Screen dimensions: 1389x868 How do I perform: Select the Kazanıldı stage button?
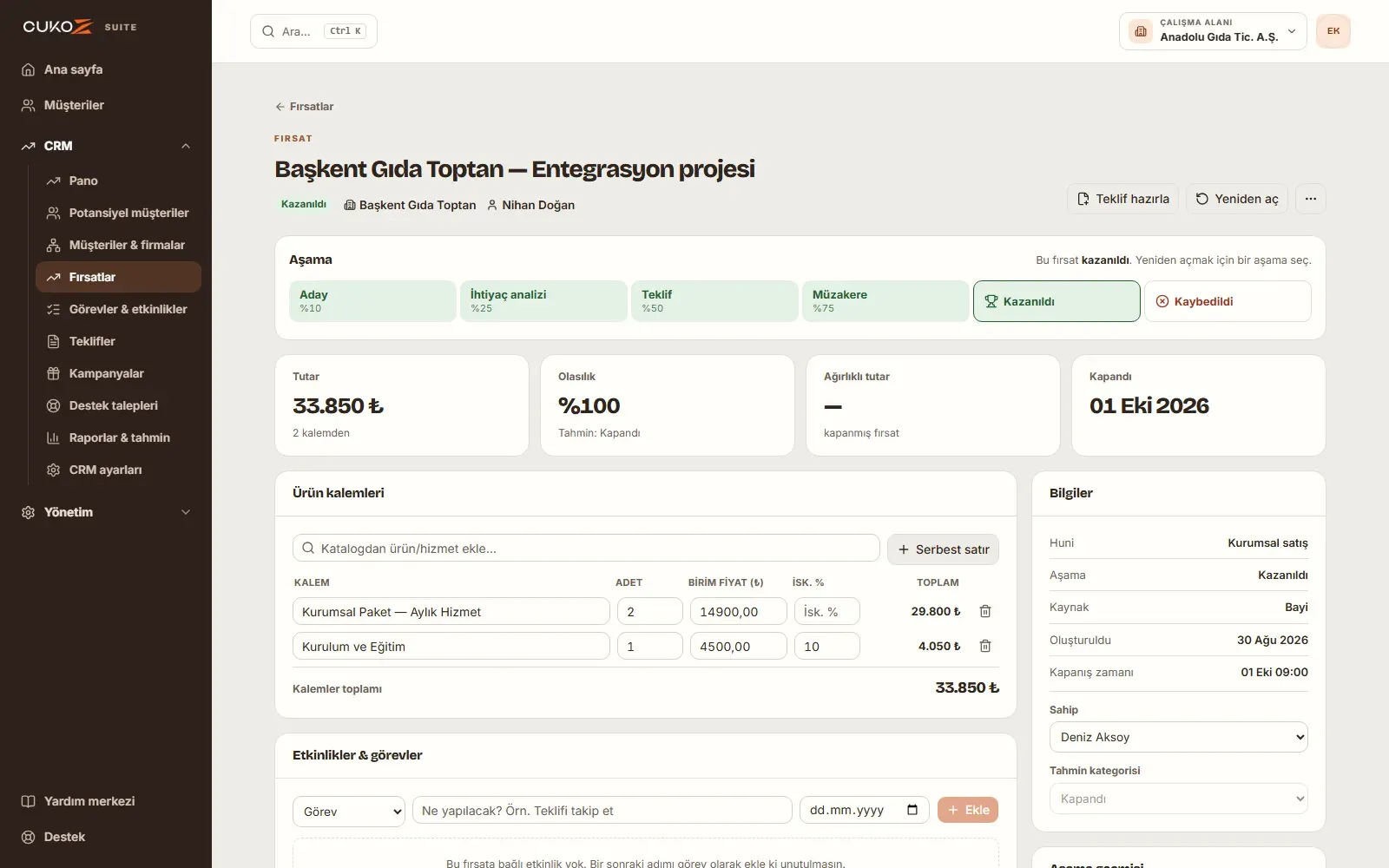(x=1057, y=301)
